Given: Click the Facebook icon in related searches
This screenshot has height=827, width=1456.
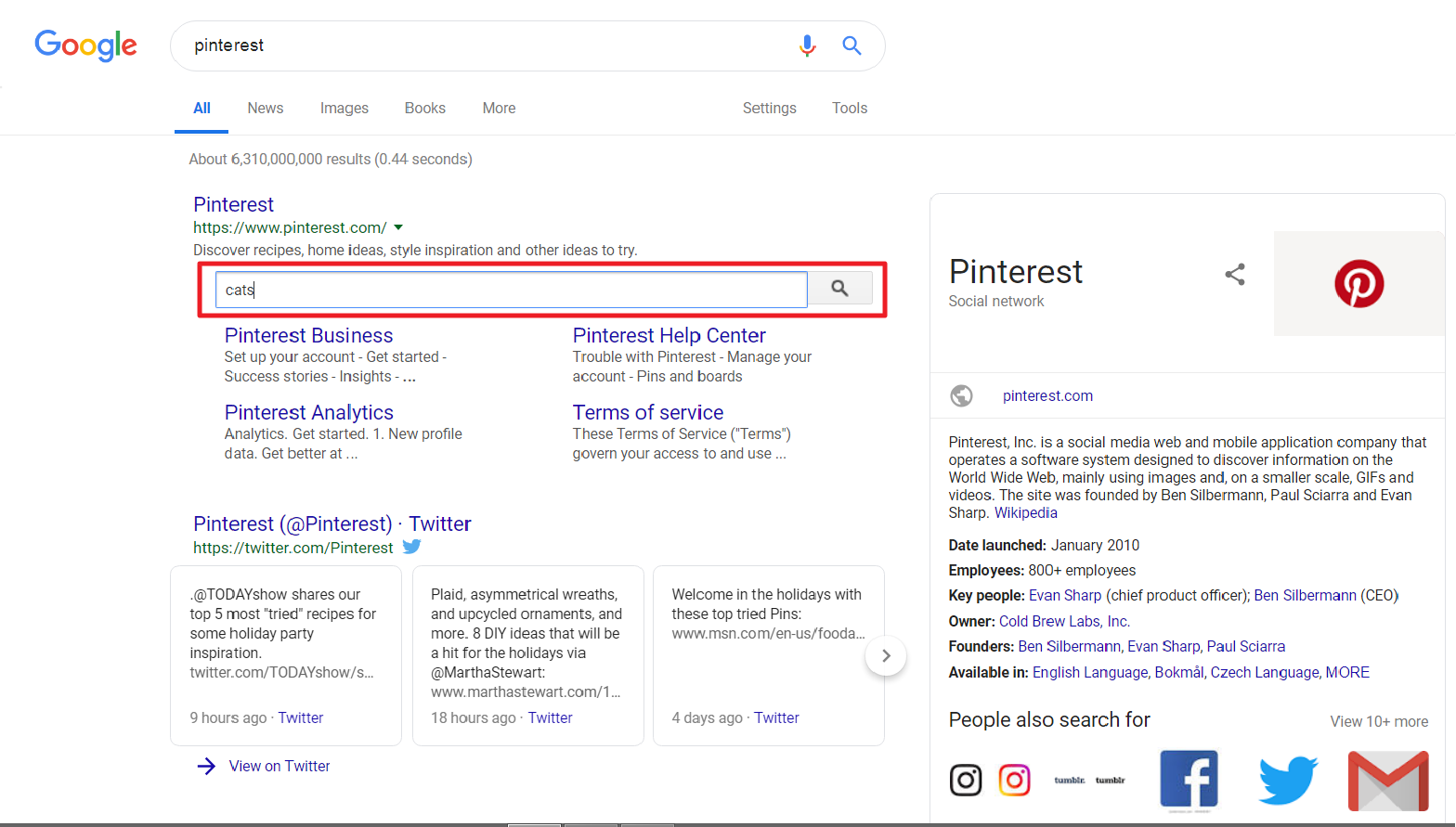Looking at the screenshot, I should [x=1189, y=780].
